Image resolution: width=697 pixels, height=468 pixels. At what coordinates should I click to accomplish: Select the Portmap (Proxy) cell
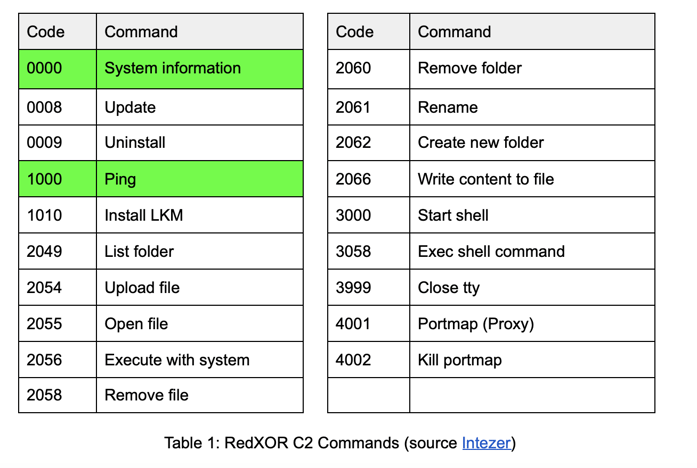532,324
